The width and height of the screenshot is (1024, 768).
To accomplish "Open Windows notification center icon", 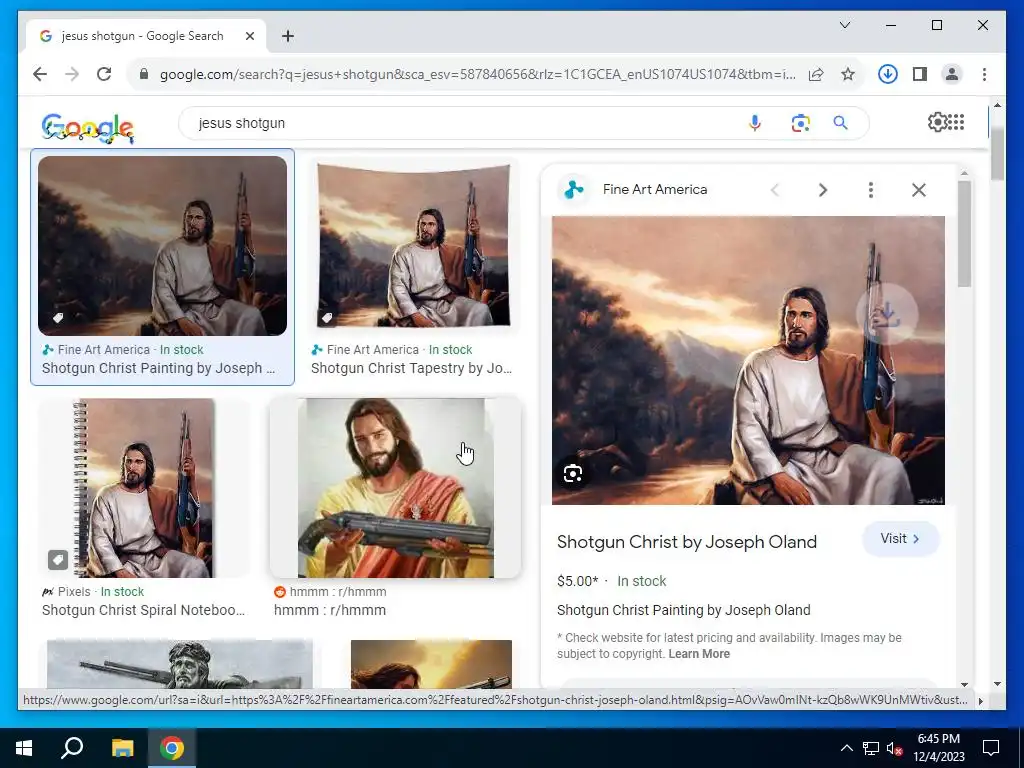I will (x=991, y=748).
